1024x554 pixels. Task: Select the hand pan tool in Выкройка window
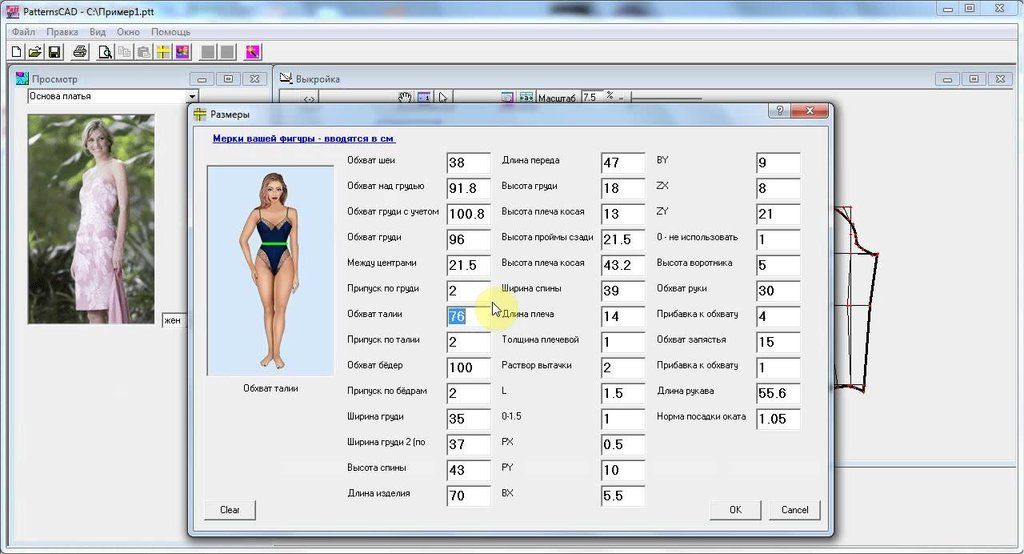tap(405, 97)
